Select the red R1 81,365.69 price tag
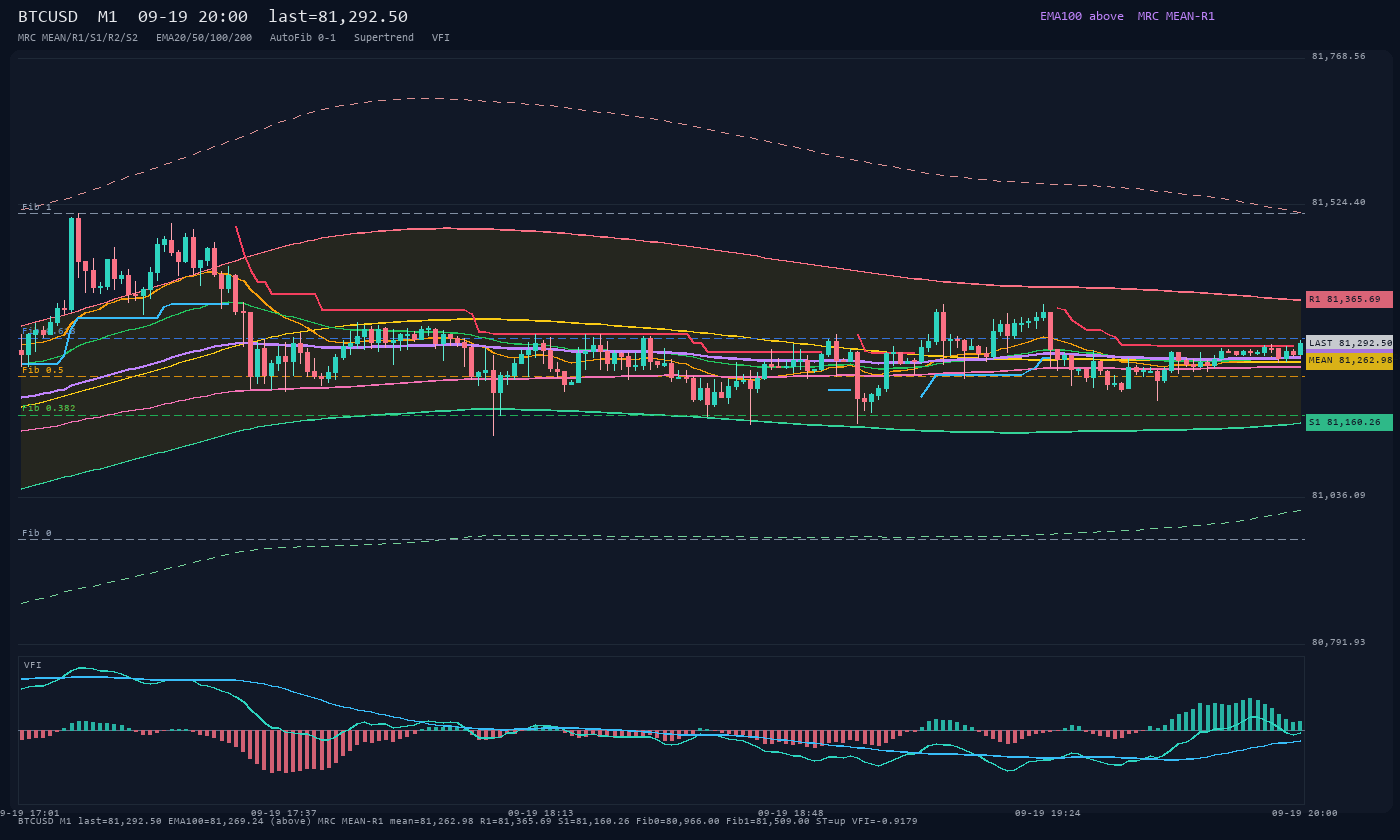Viewport: 1400px width, 840px height. coord(1349,299)
